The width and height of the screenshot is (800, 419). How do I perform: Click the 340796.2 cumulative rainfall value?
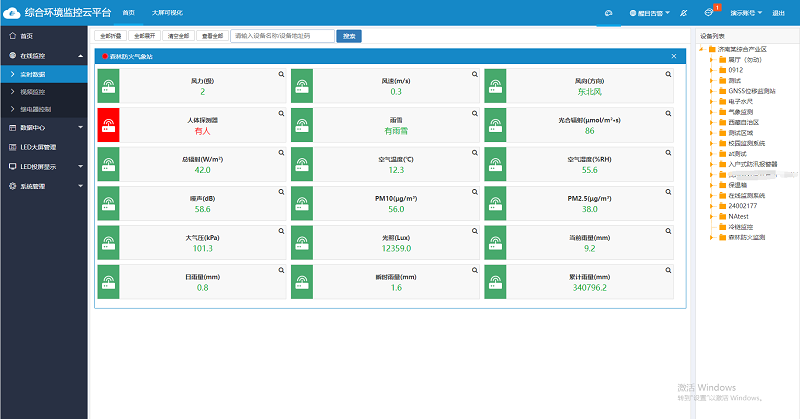pos(589,288)
